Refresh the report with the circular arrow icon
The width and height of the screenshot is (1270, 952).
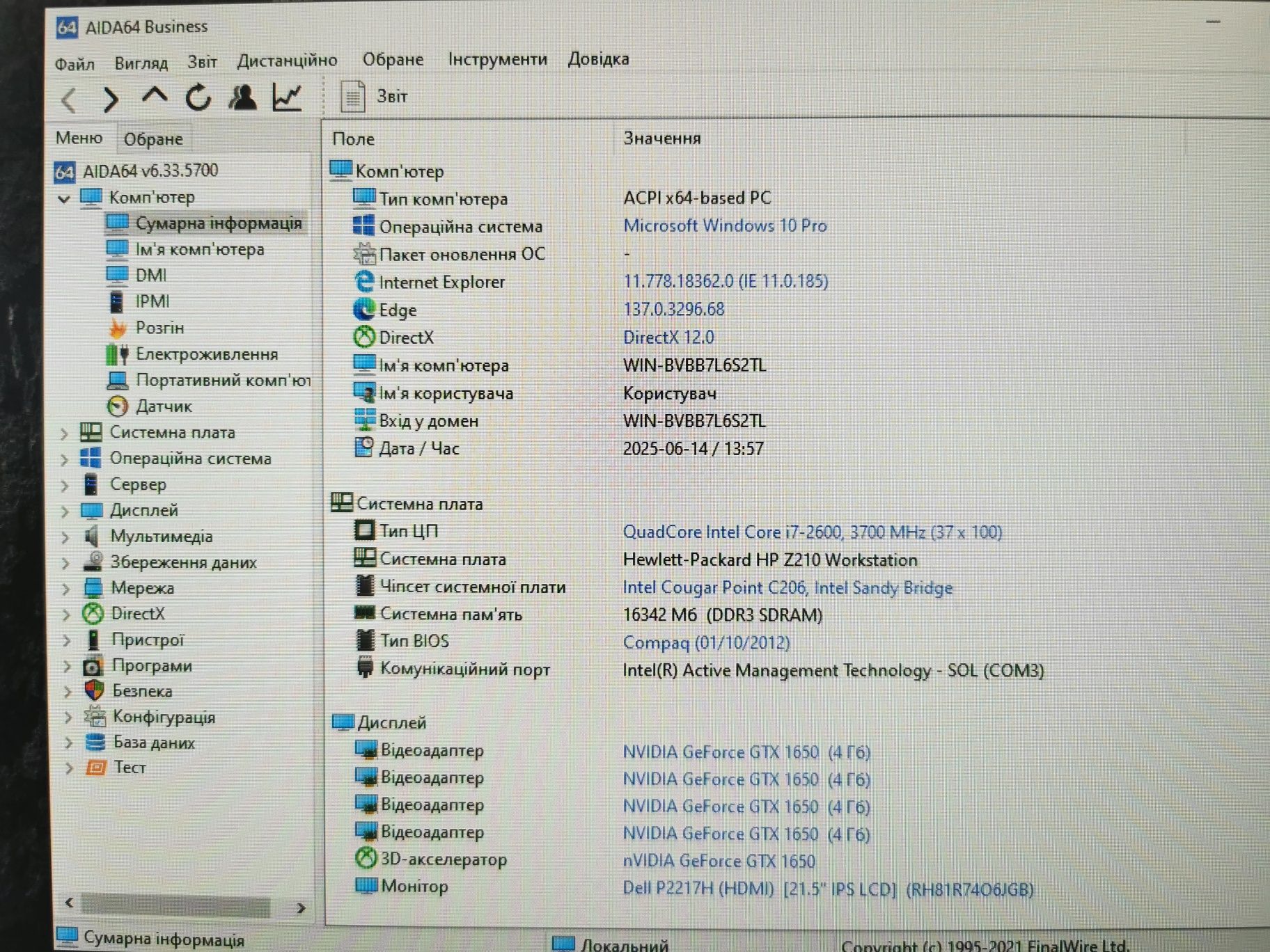198,97
